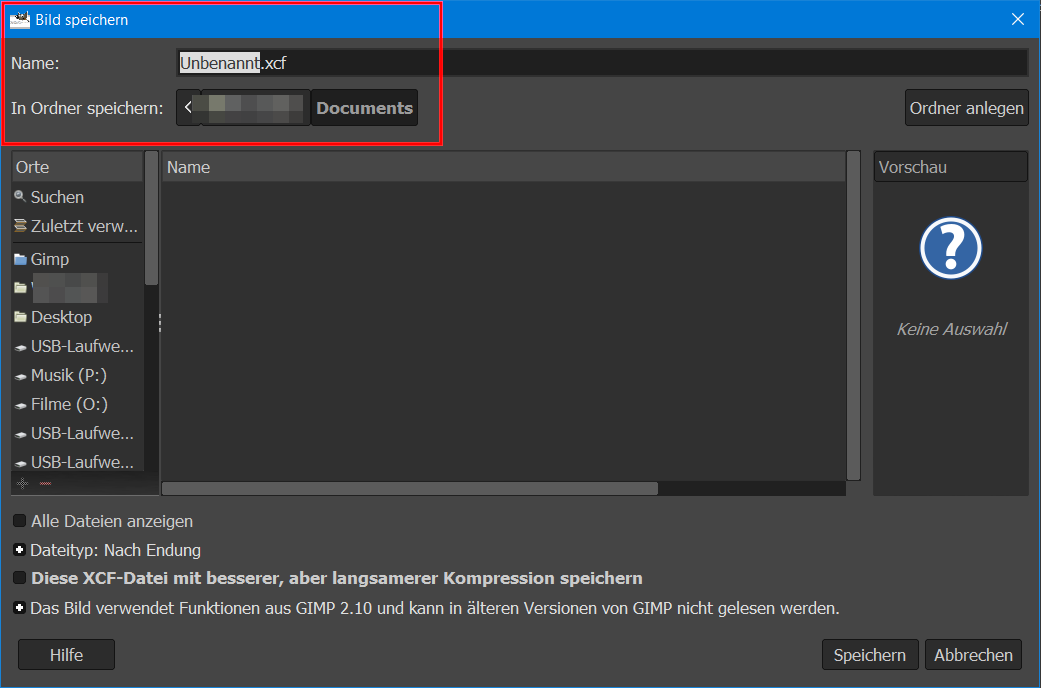This screenshot has width=1042, height=688.
Task: Open the Desktop folder in places
Action: [x=60, y=317]
